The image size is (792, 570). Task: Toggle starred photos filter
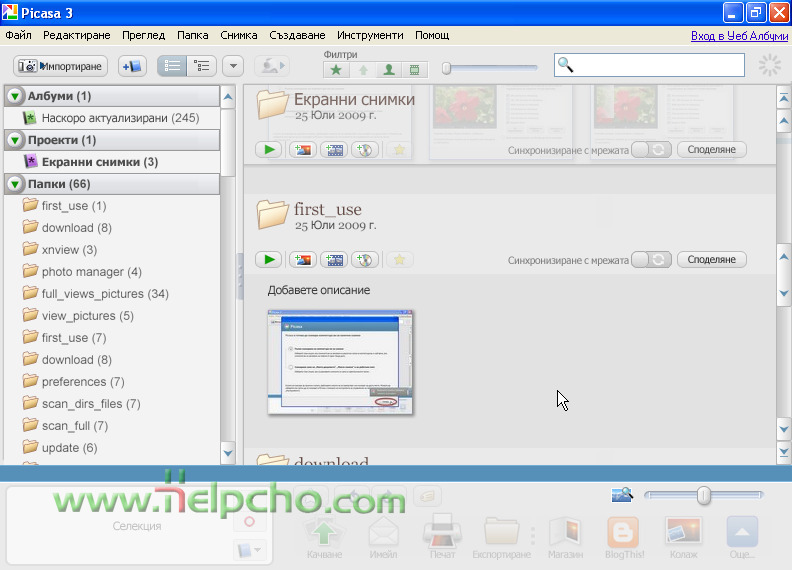pyautogui.click(x=336, y=70)
